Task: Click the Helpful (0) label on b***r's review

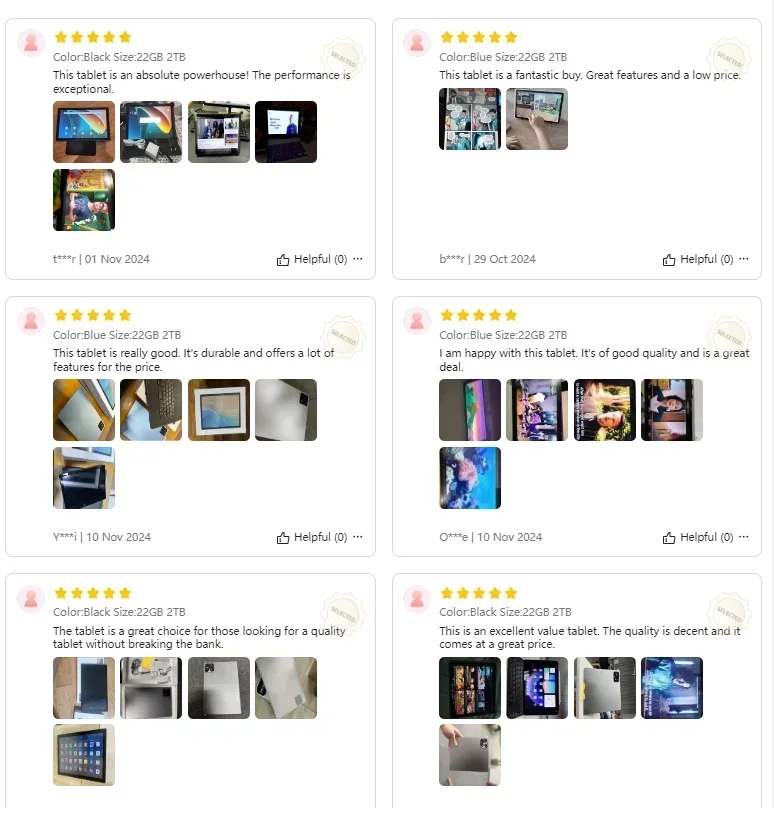Action: [x=707, y=259]
